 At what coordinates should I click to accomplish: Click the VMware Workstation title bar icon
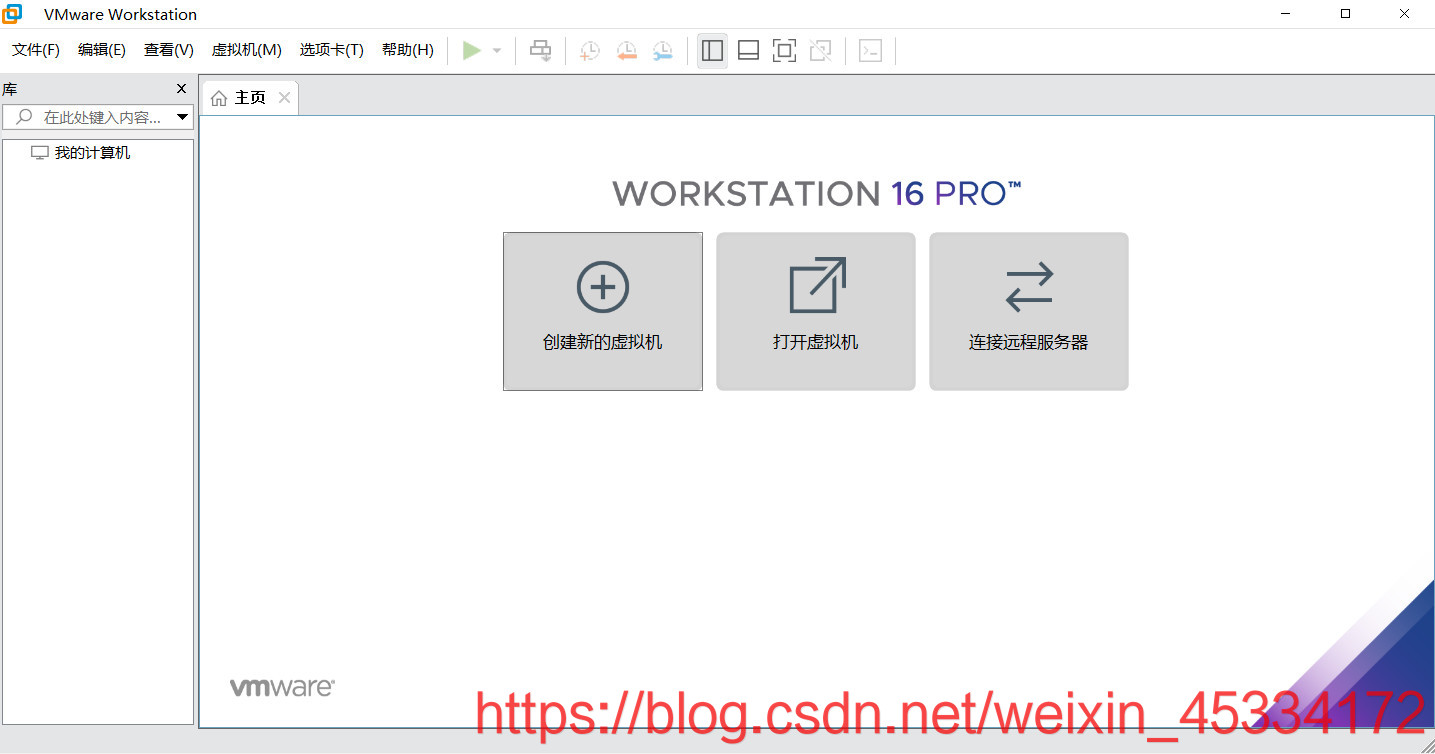tap(13, 14)
